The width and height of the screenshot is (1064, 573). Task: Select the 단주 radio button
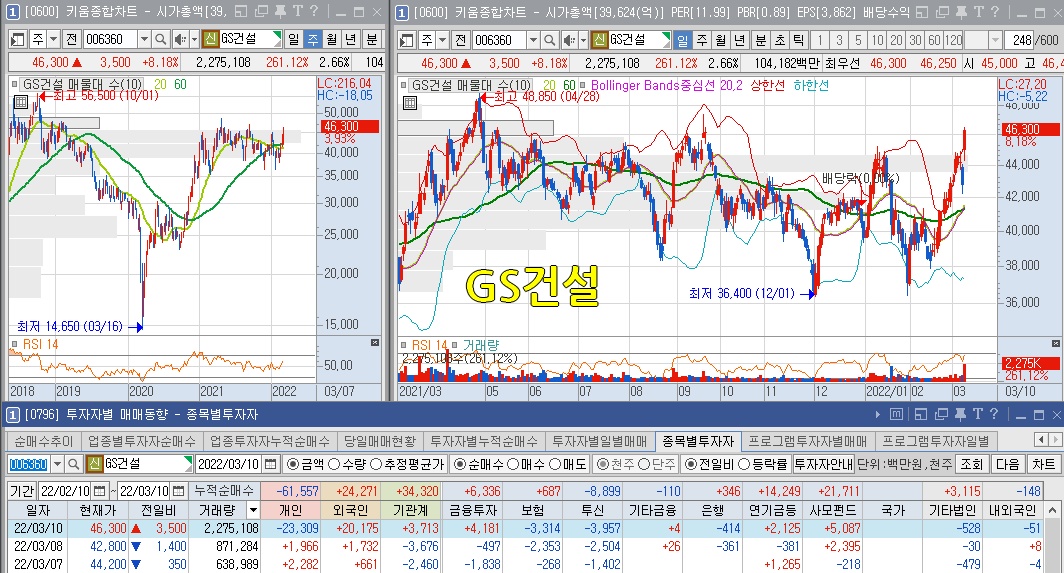[x=643, y=464]
